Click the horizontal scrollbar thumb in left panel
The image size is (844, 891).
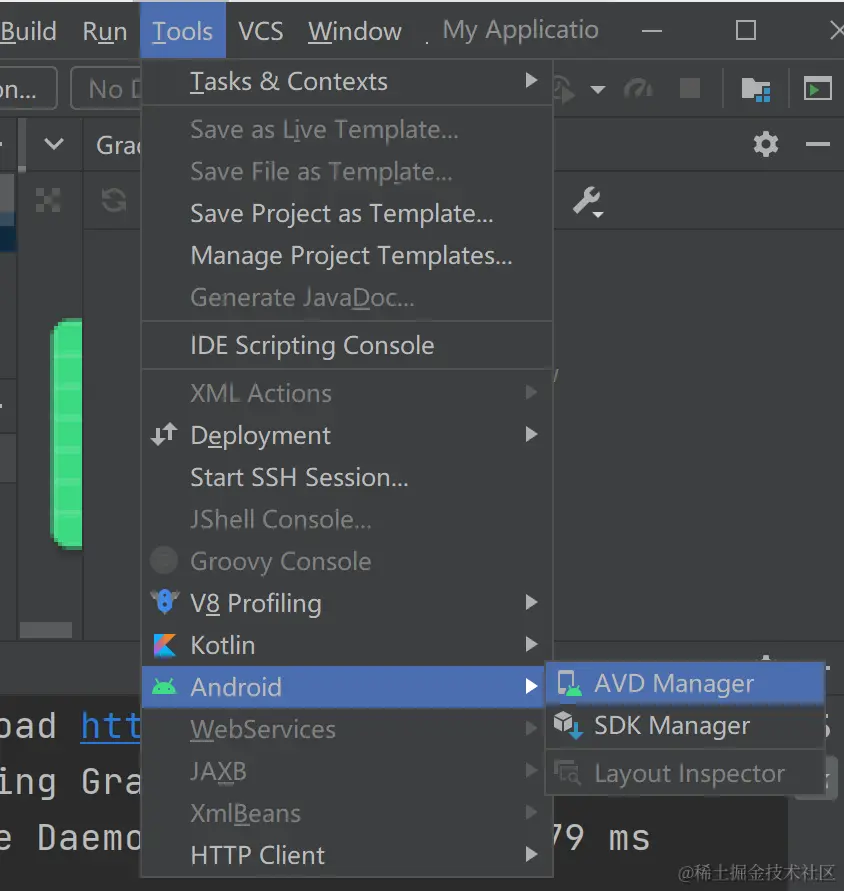coord(45,630)
